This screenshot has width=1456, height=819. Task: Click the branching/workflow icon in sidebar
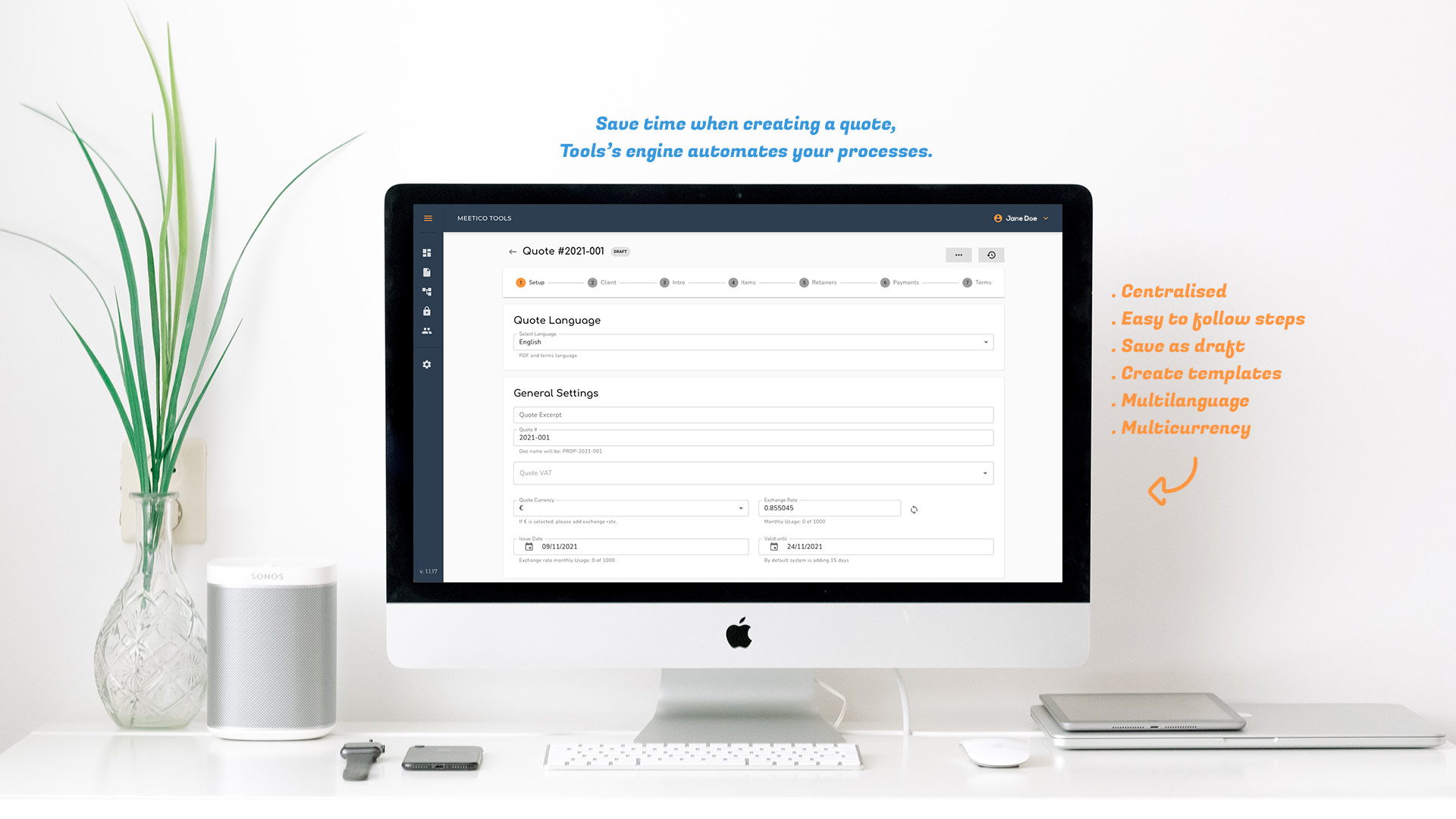(428, 291)
